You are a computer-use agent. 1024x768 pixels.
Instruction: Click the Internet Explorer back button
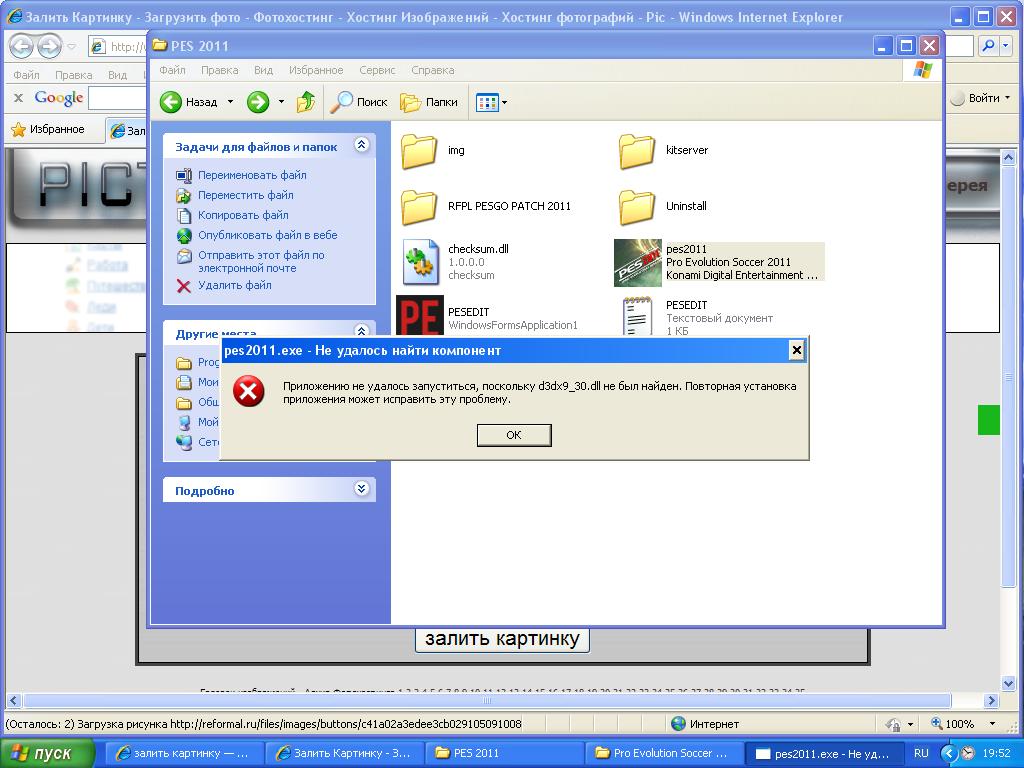(21, 46)
